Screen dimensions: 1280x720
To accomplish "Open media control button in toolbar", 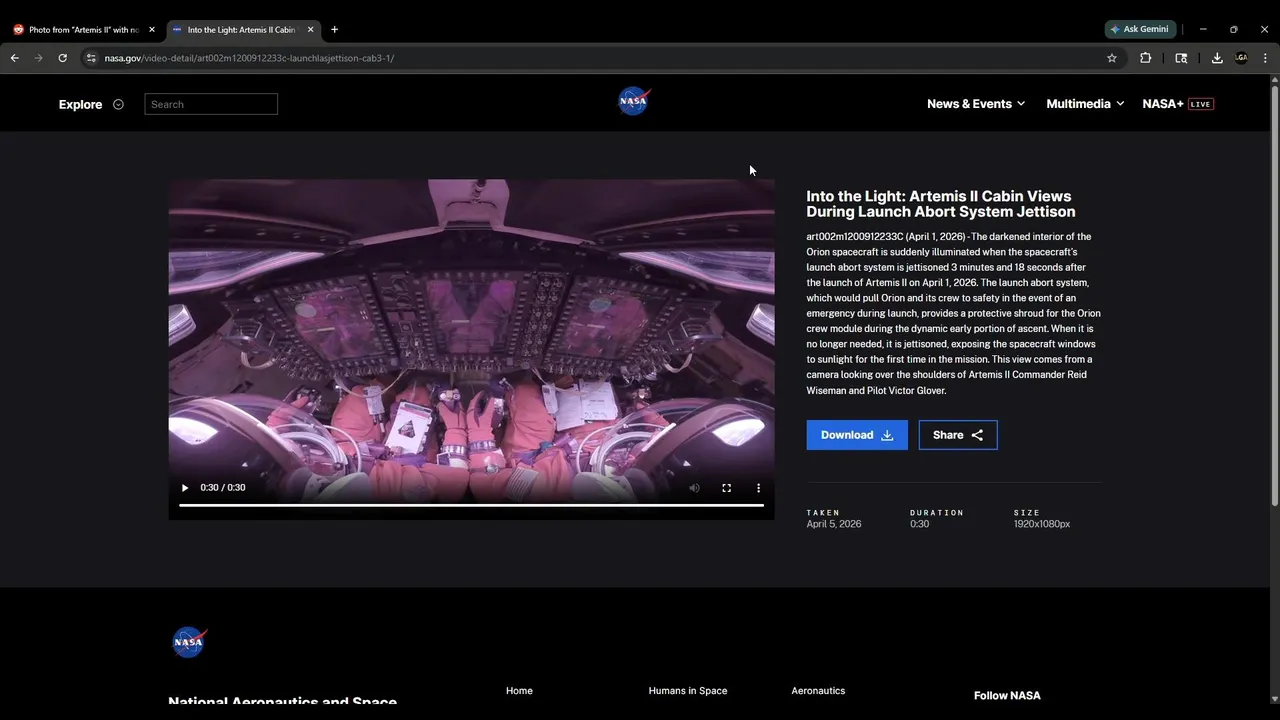I will 1181,58.
